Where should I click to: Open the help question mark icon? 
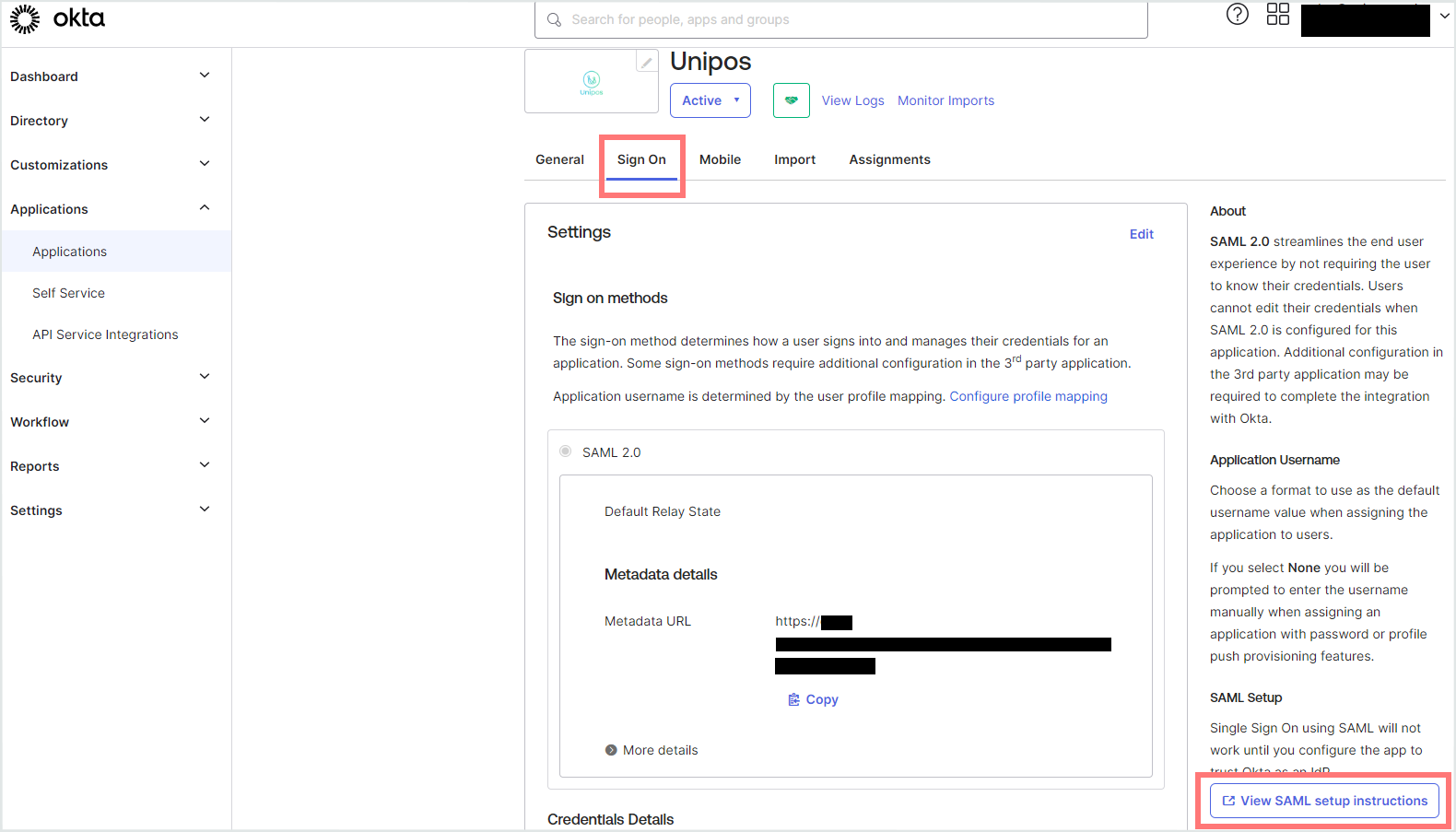tap(1238, 14)
